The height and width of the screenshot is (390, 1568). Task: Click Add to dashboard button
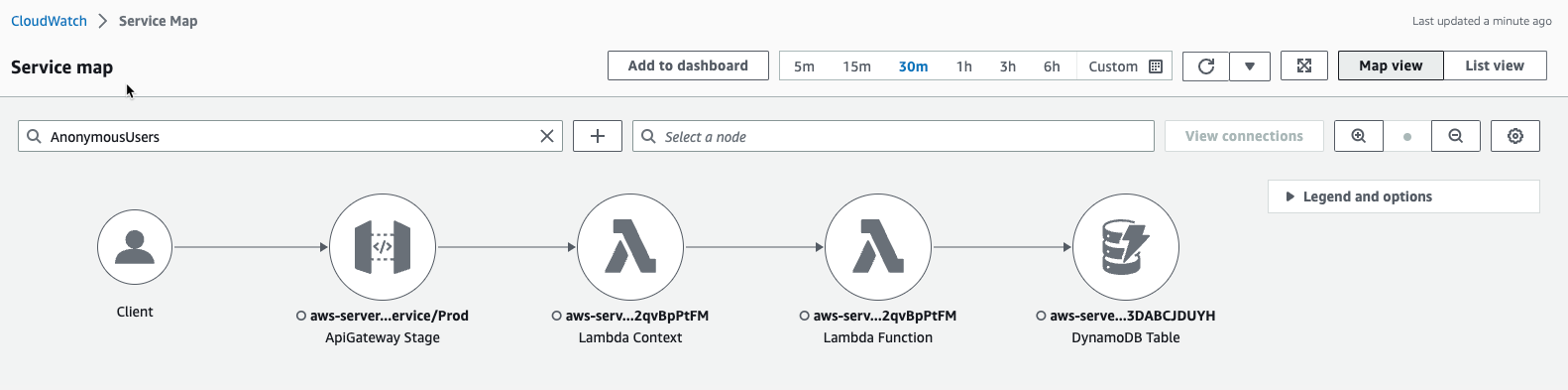pos(688,65)
